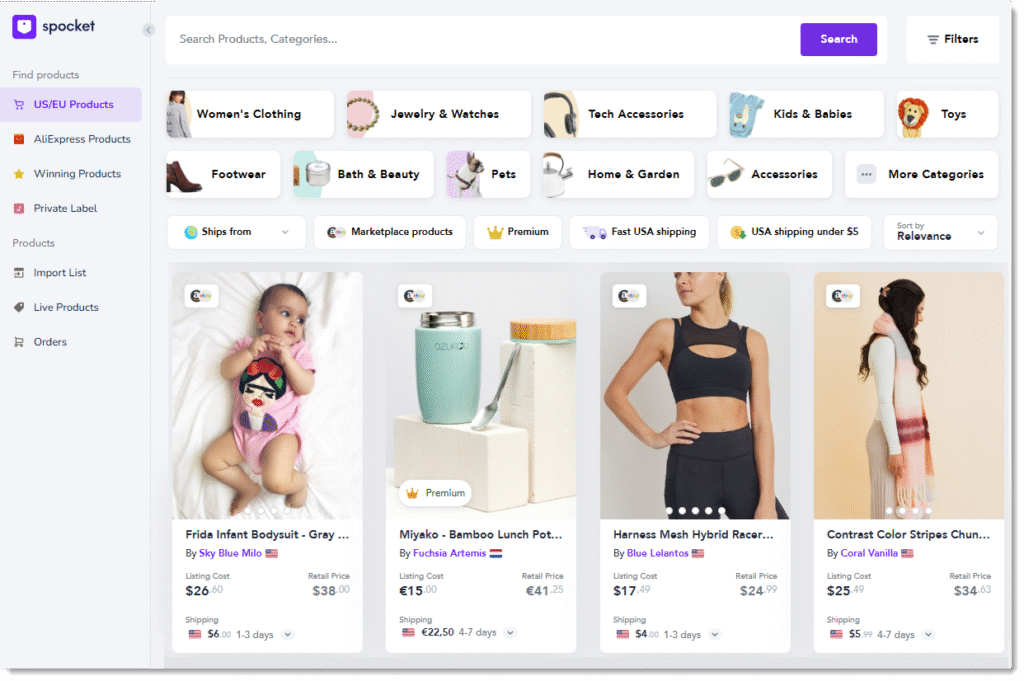Enable the USA shipping under $5 filter
This screenshot has width=1024, height=681.
(794, 232)
